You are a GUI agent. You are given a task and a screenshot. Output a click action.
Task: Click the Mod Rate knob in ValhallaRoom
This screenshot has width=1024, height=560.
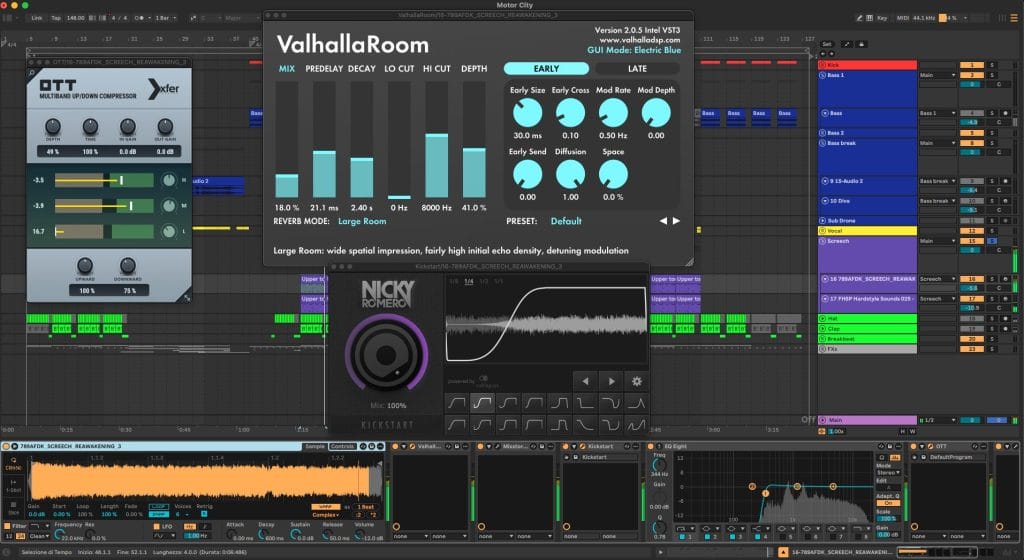coord(613,113)
